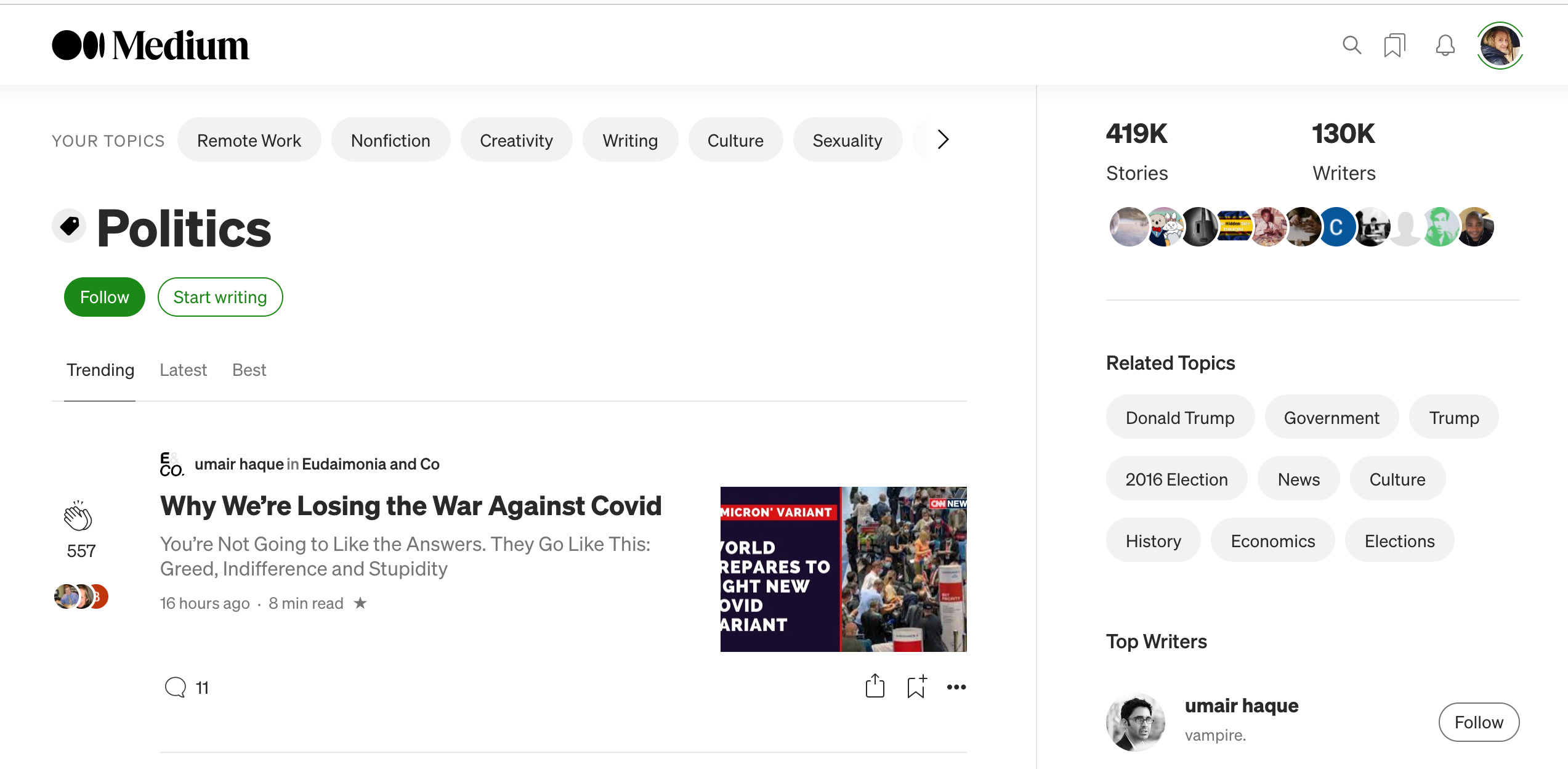This screenshot has height=769, width=1568.
Task: Open the Culture chip under Related Topics
Action: (x=1397, y=479)
